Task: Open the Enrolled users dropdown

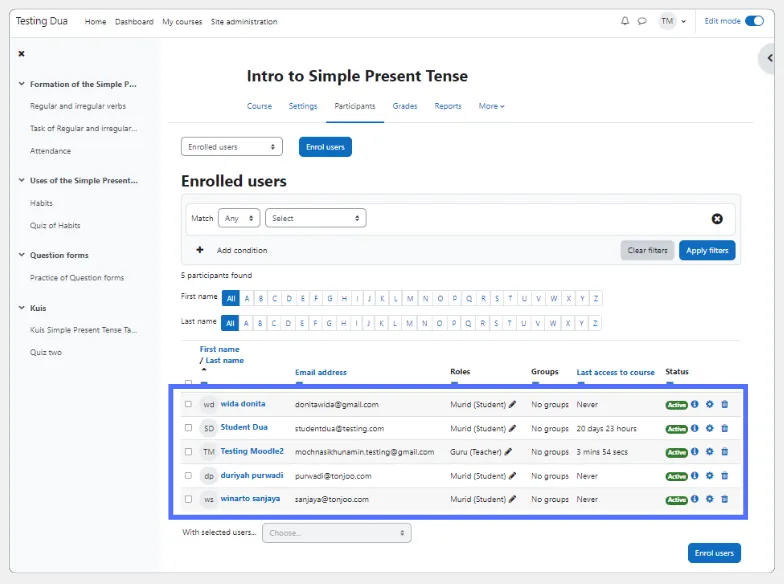Action: [x=232, y=147]
